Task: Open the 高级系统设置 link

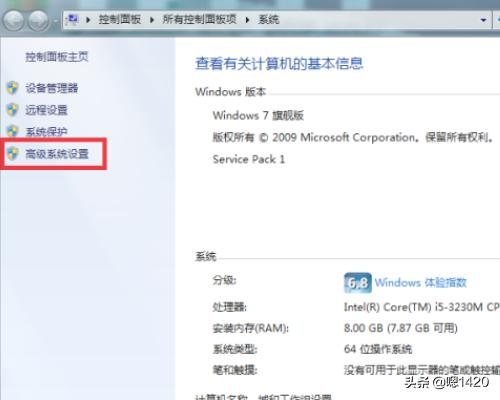Action: click(x=57, y=154)
